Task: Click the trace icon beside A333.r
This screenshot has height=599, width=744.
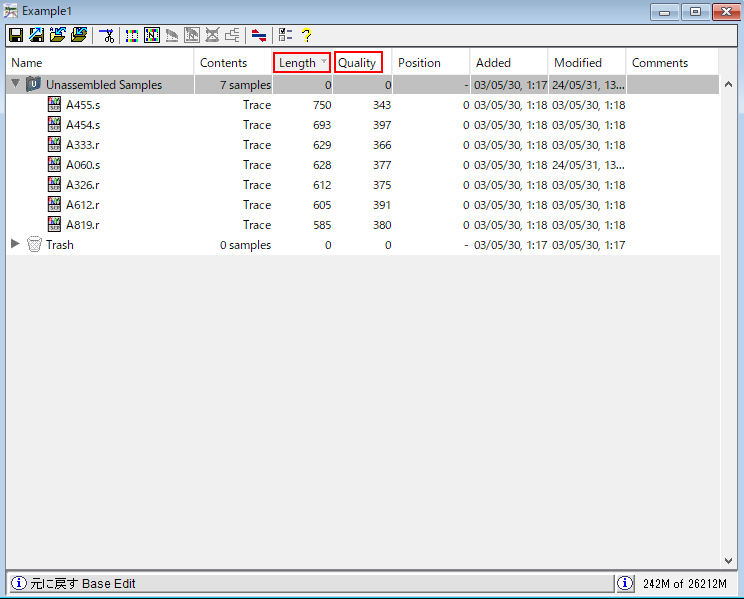Action: [55, 144]
